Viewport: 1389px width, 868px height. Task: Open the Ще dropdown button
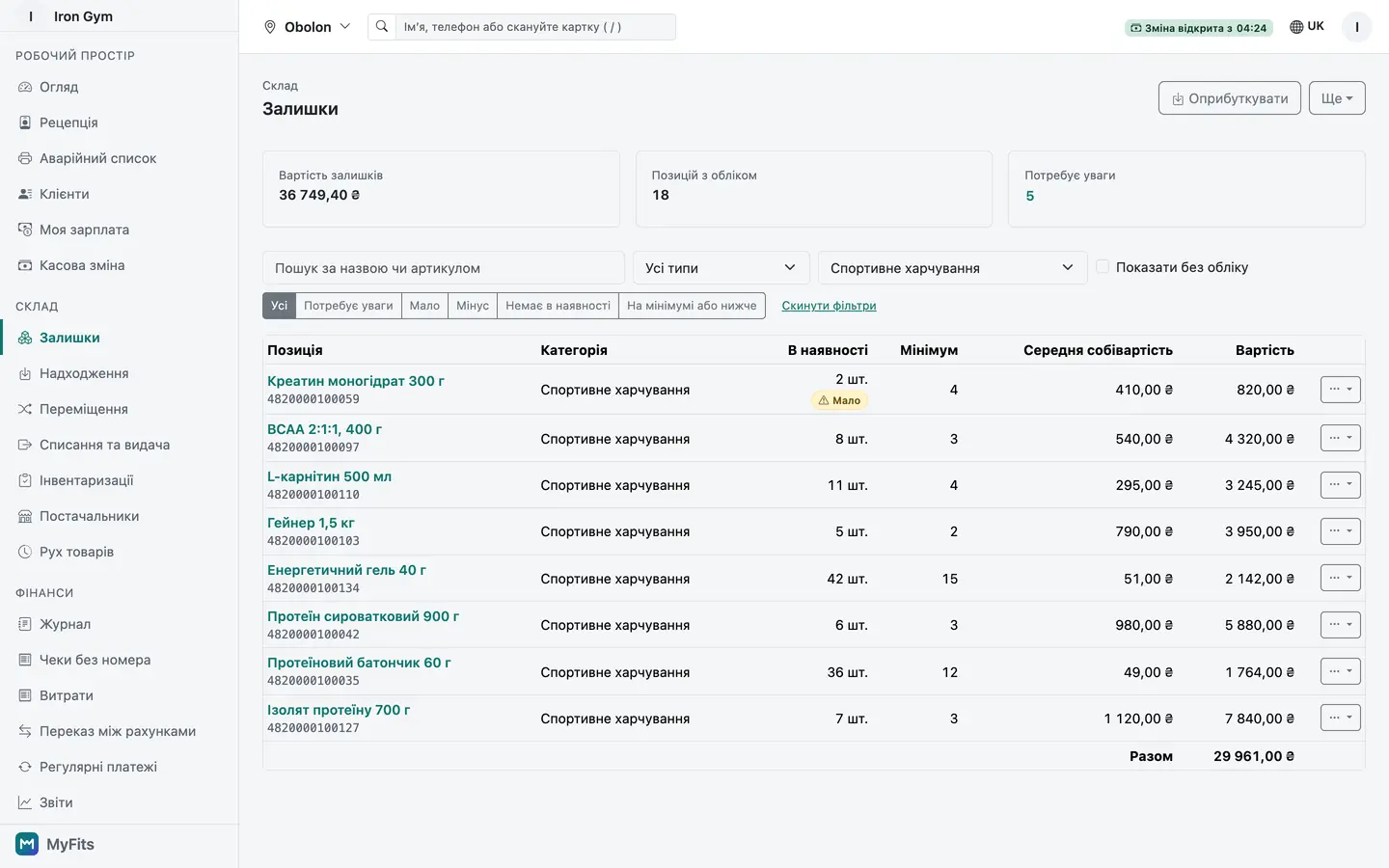tap(1337, 98)
